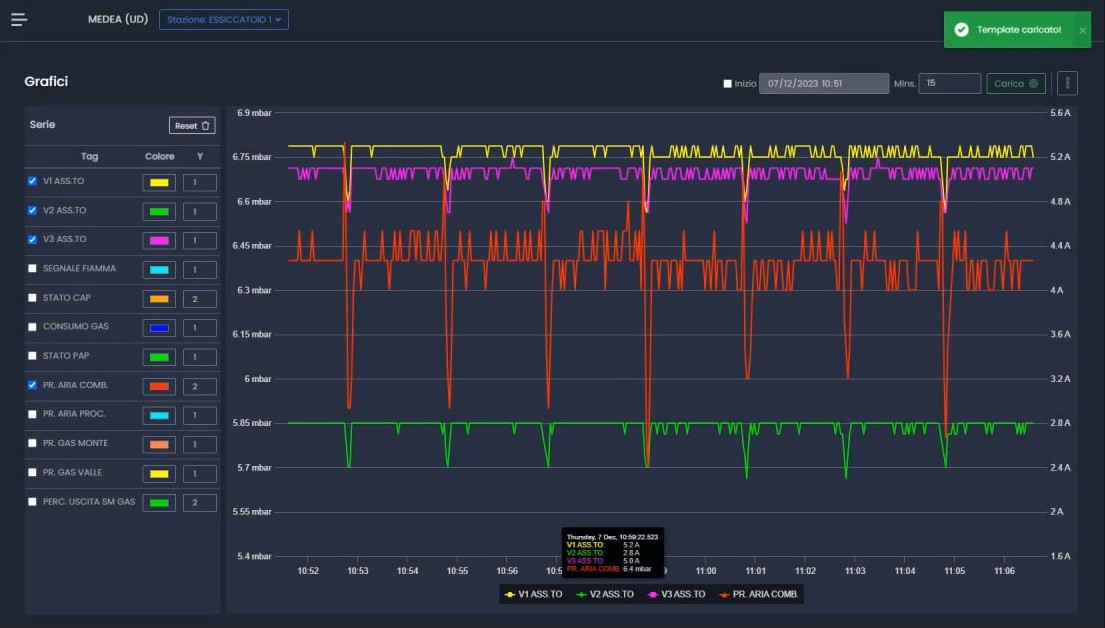Image resolution: width=1105 pixels, height=628 pixels.
Task: Enable the SEGNALE FIAMMA series checkbox
Action: pos(32,269)
